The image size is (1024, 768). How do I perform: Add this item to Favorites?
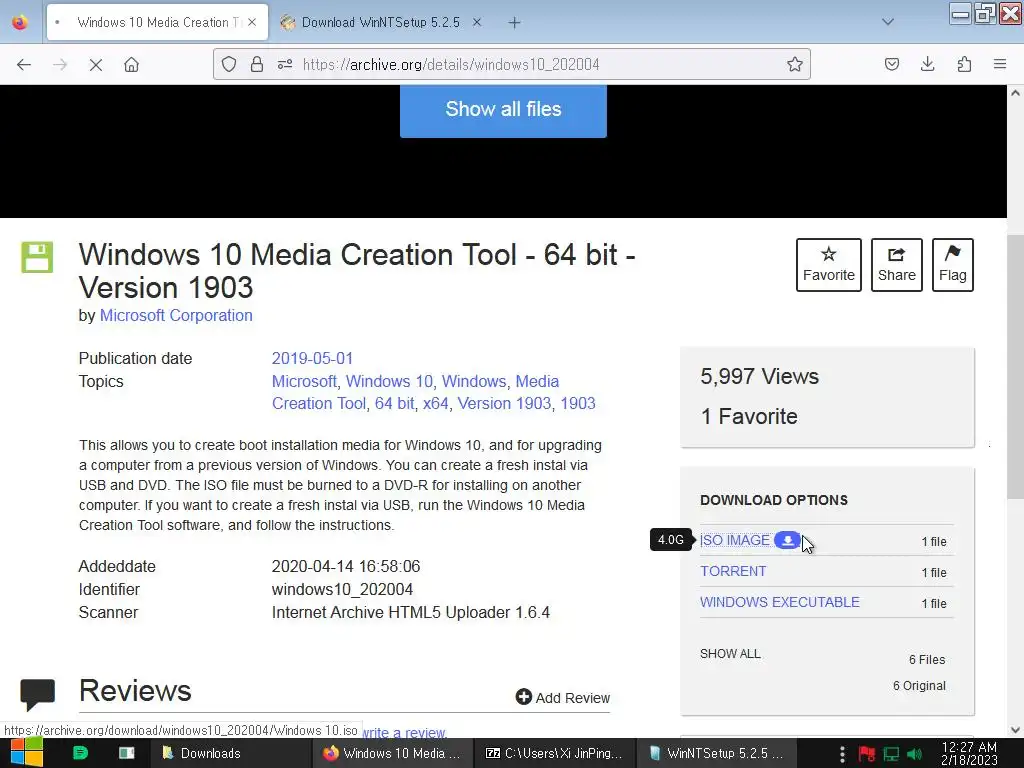pyautogui.click(x=828, y=264)
